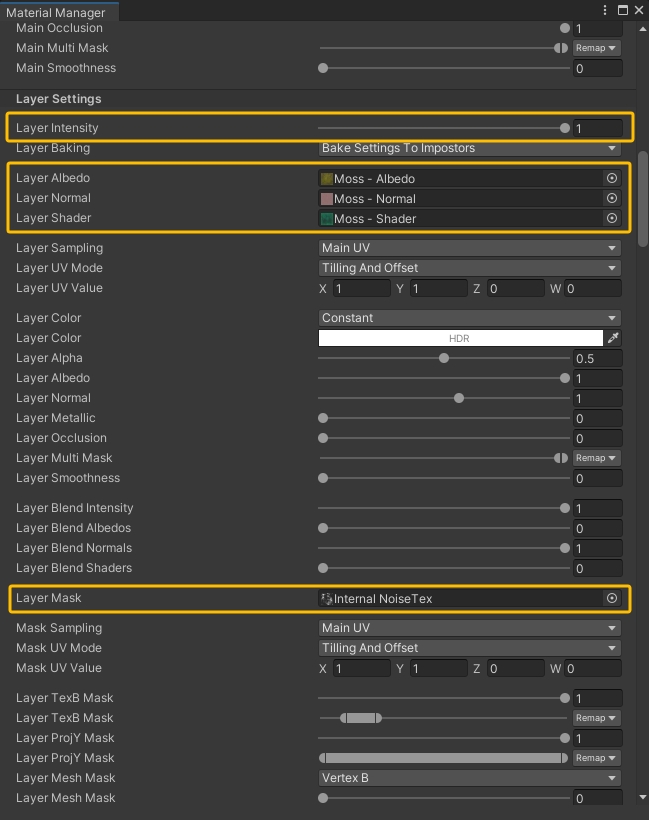Click the scrollbar up arrow
This screenshot has width=649, height=820.
tap(643, 29)
